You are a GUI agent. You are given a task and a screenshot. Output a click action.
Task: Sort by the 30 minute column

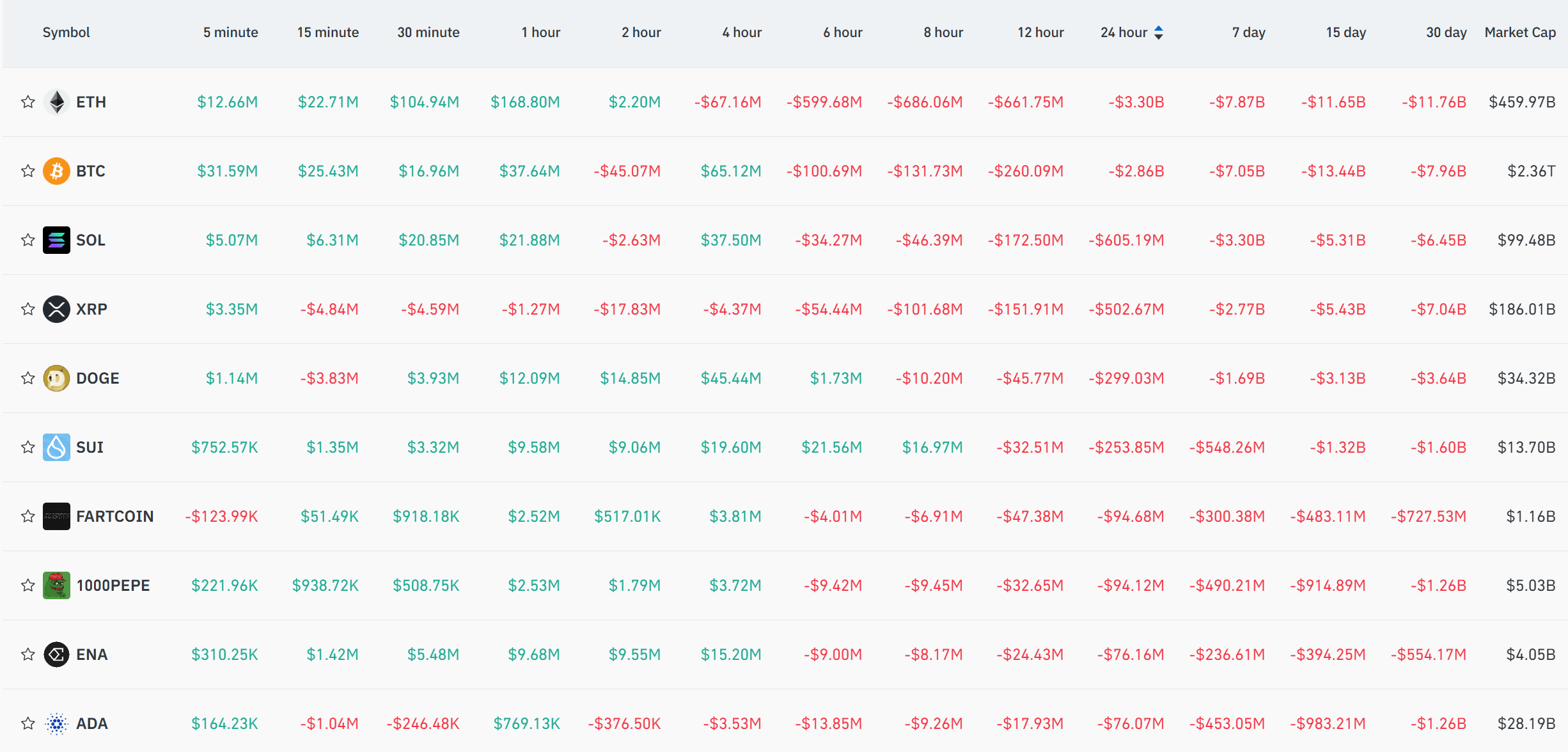click(428, 33)
